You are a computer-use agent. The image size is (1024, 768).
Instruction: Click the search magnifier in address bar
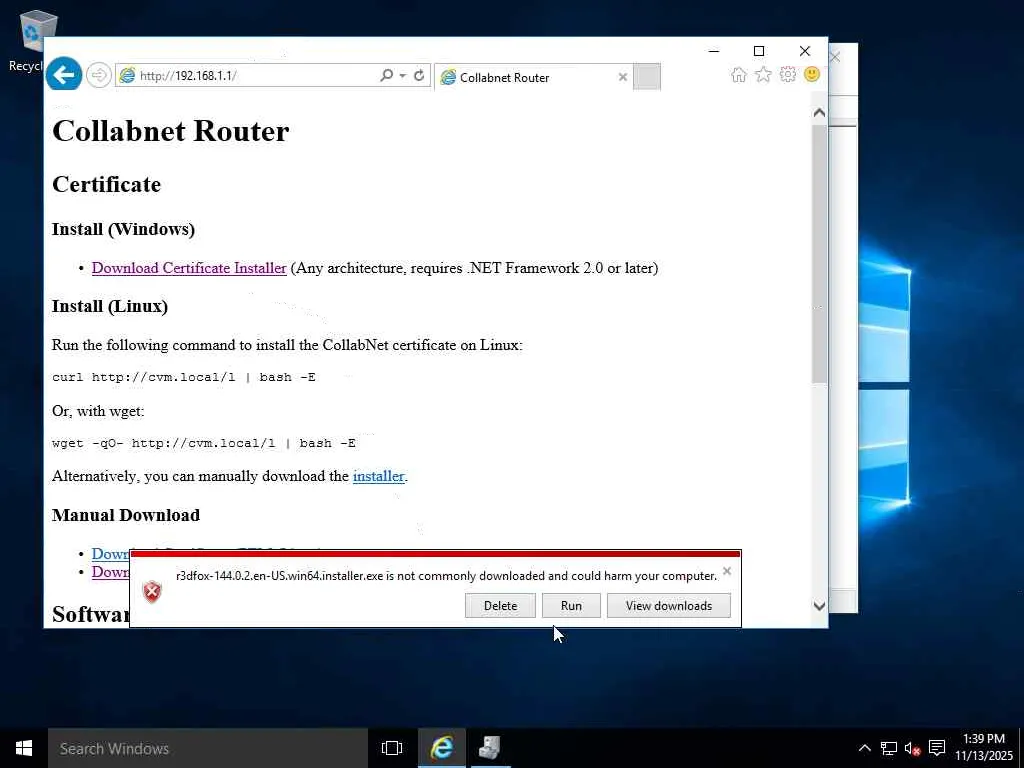pos(387,75)
